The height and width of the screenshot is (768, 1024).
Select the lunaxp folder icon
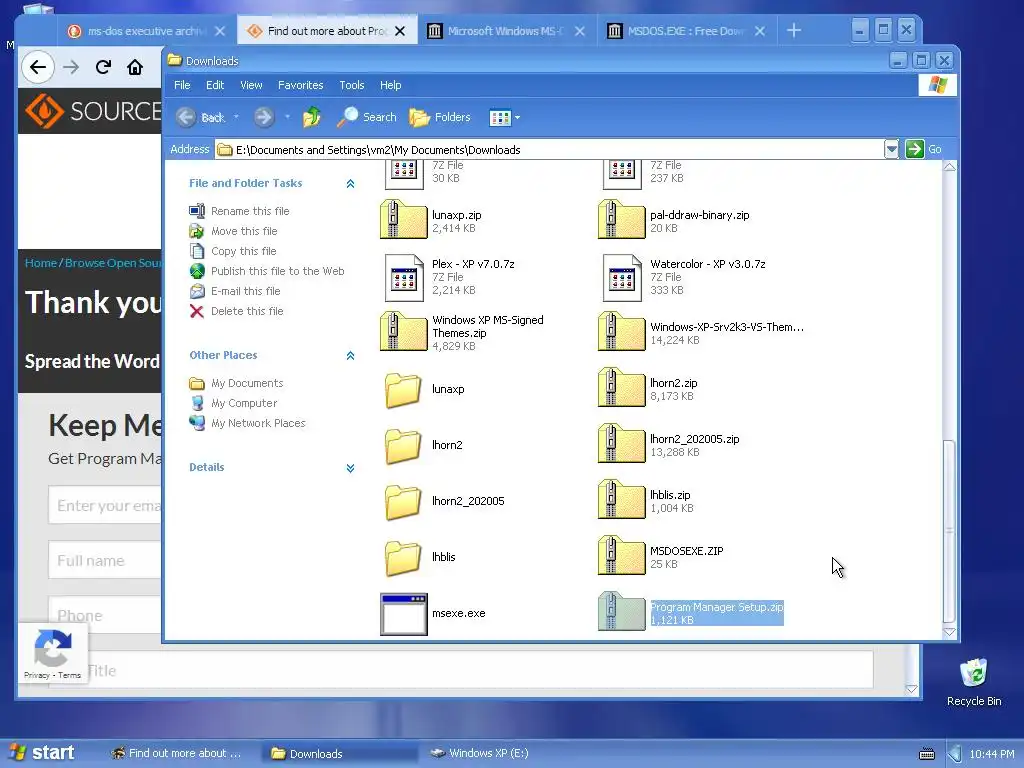point(403,390)
